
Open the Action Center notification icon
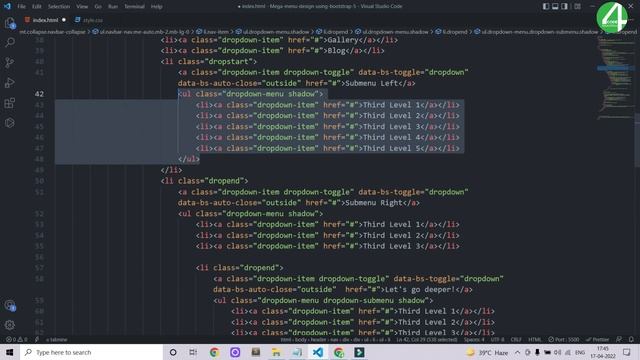[627, 352]
